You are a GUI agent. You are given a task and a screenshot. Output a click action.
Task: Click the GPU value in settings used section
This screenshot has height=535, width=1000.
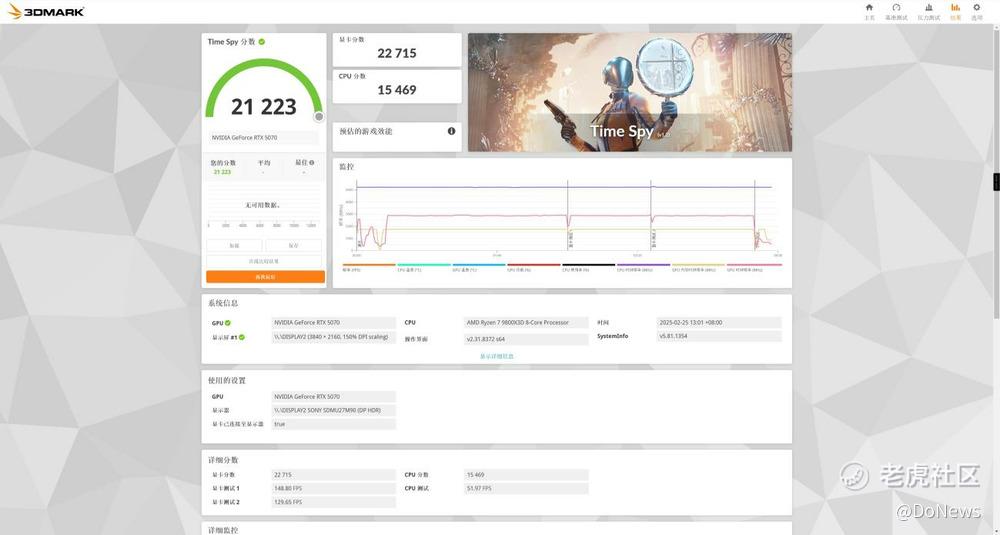(334, 397)
